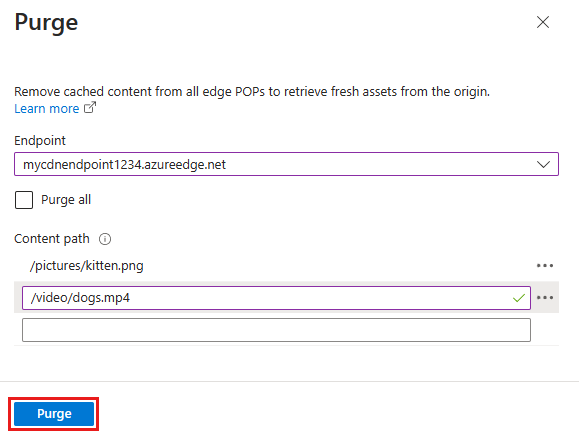Click the cached content description text
Image resolution: width=579 pixels, height=442 pixels.
point(252,91)
